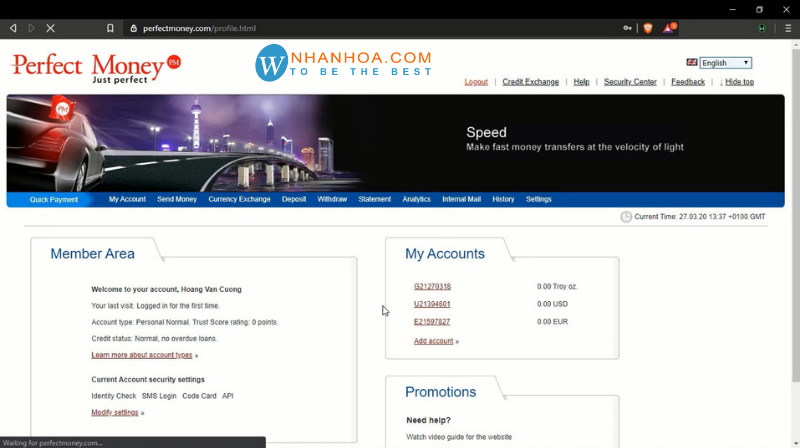Open the browser hamburger menu
The height and width of the screenshot is (448, 800).
point(787,28)
